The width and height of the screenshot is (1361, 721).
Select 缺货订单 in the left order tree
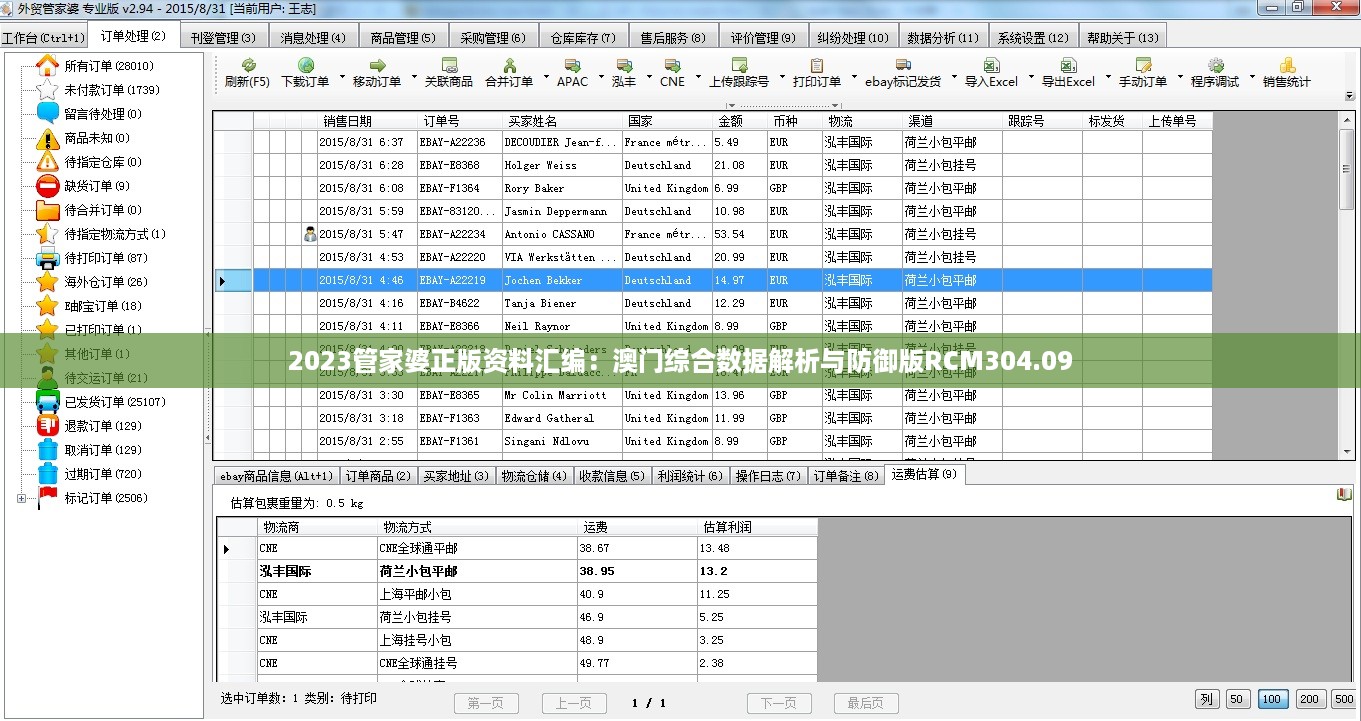[x=88, y=186]
